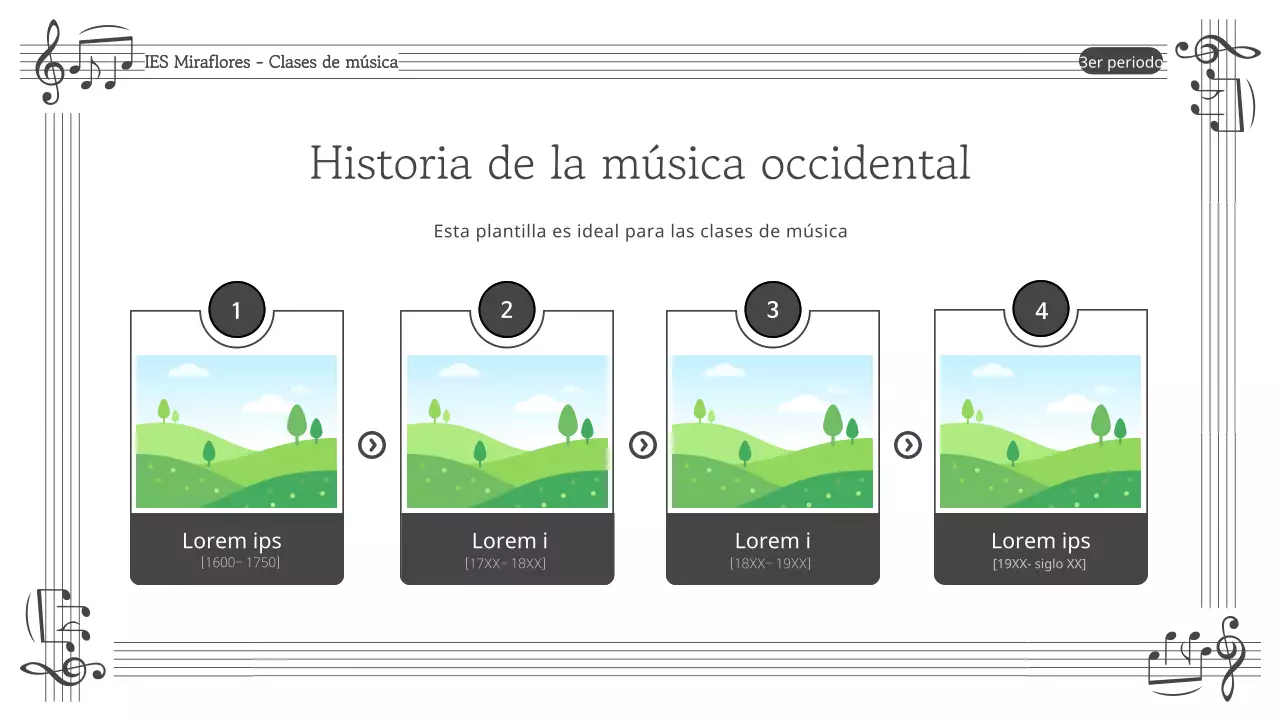Click the numbered circle 1 above the first card
The height and width of the screenshot is (720, 1280).
pyautogui.click(x=237, y=310)
